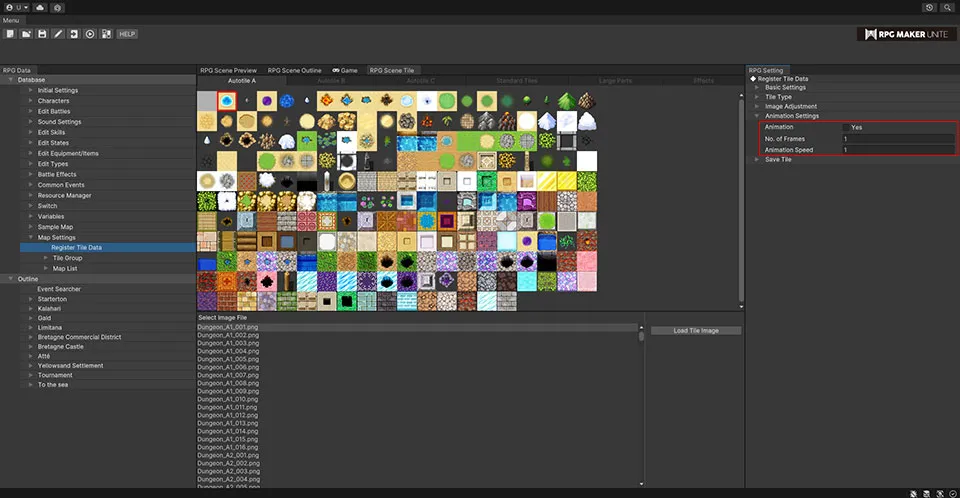
Task: Expand the Save Tile section
Action: pos(757,159)
